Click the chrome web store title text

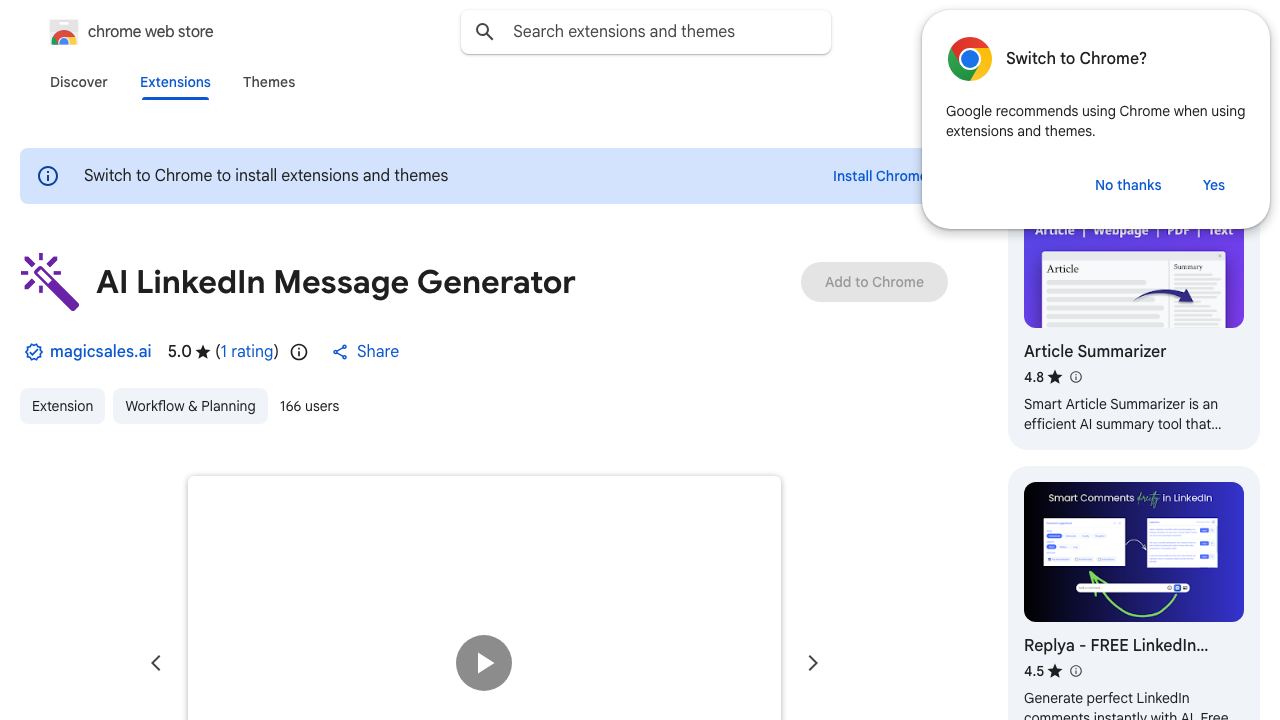click(151, 32)
